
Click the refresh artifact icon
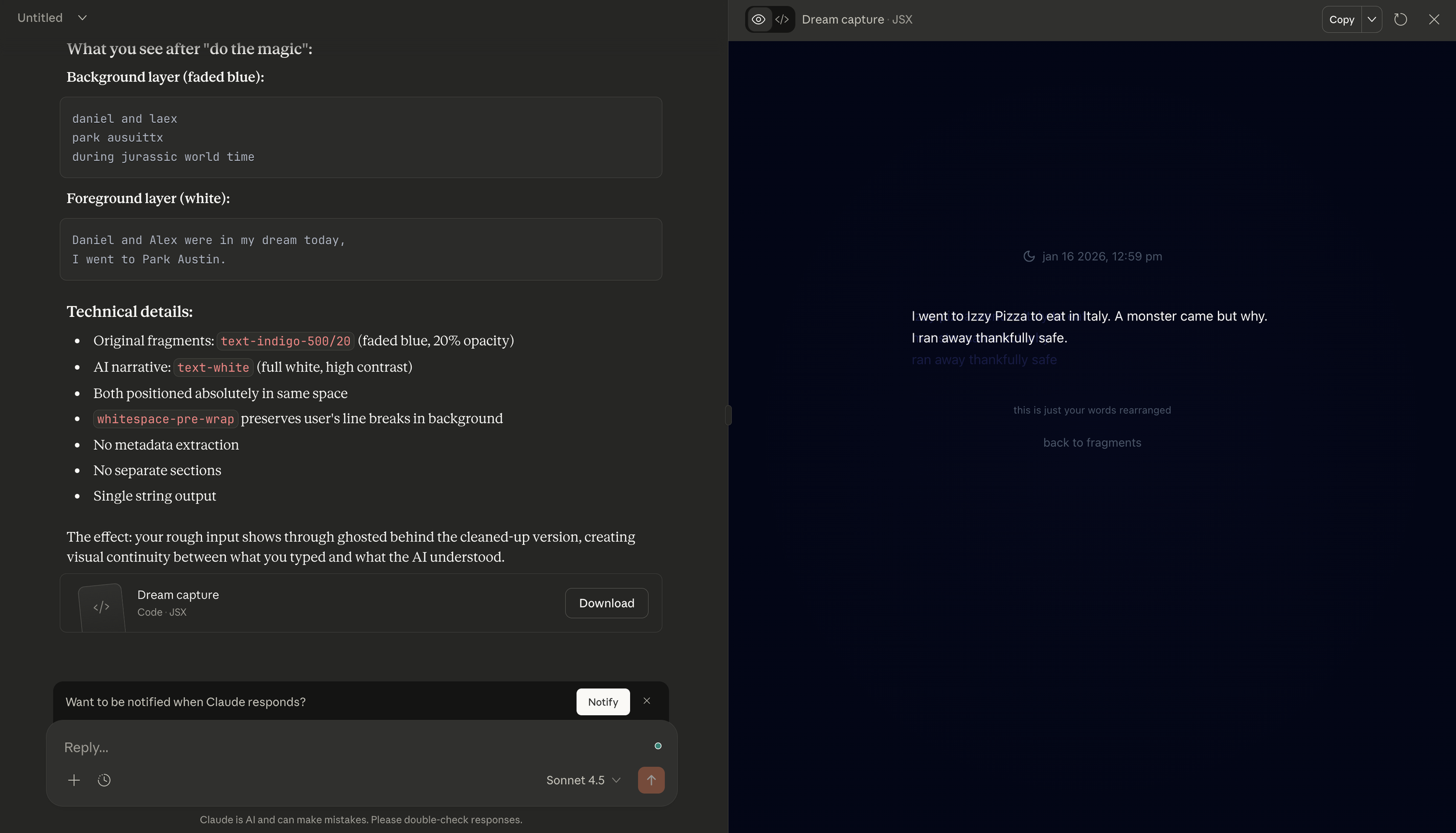click(x=1401, y=19)
